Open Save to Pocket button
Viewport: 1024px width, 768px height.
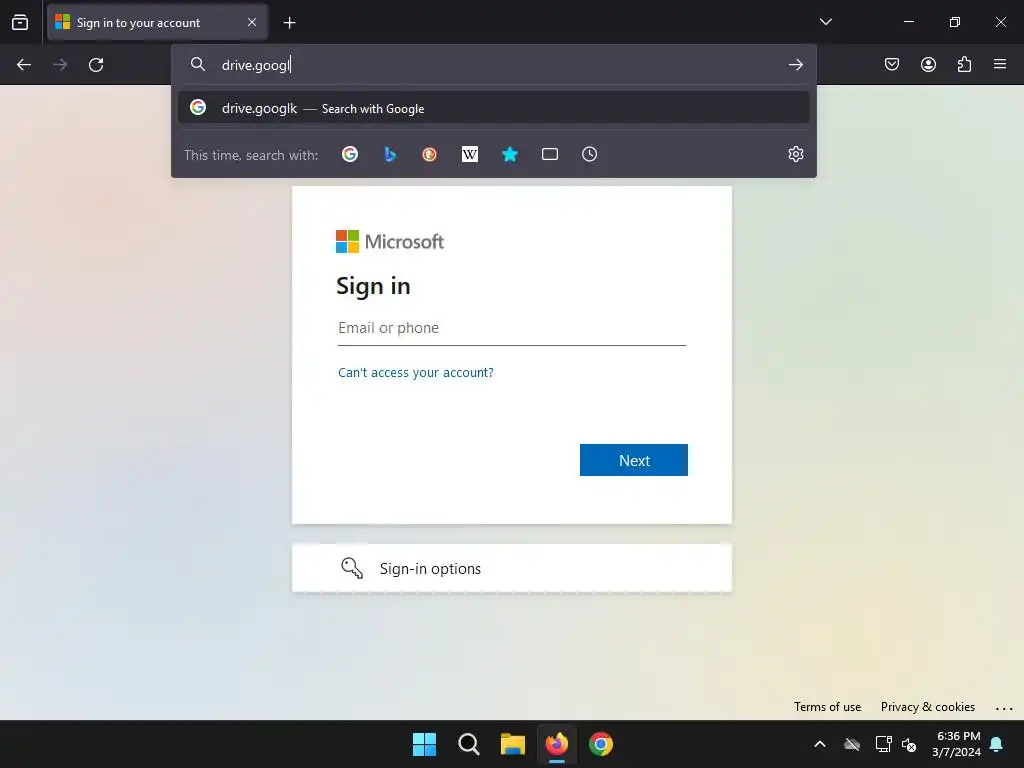click(892, 64)
